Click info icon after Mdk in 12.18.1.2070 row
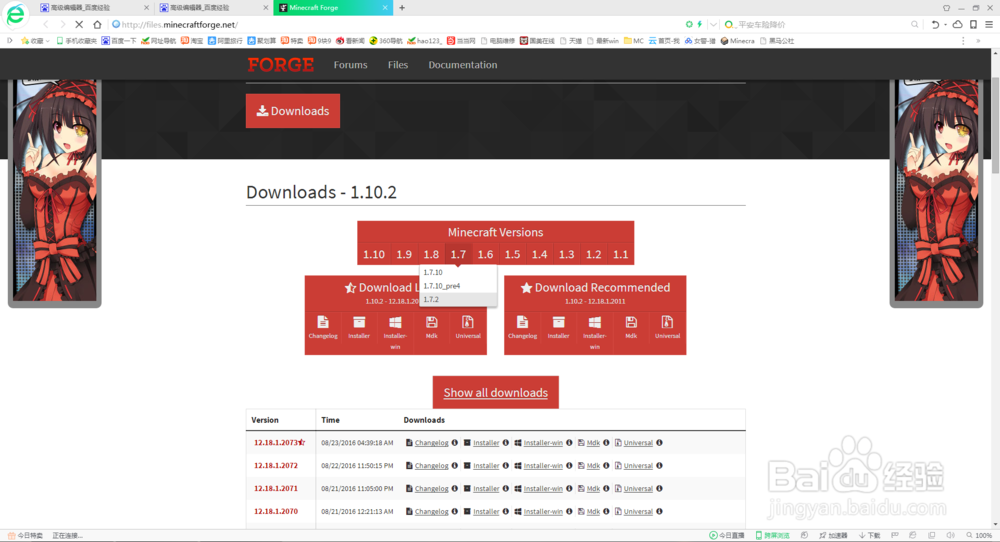Viewport: 1000px width, 542px height. pos(607,511)
